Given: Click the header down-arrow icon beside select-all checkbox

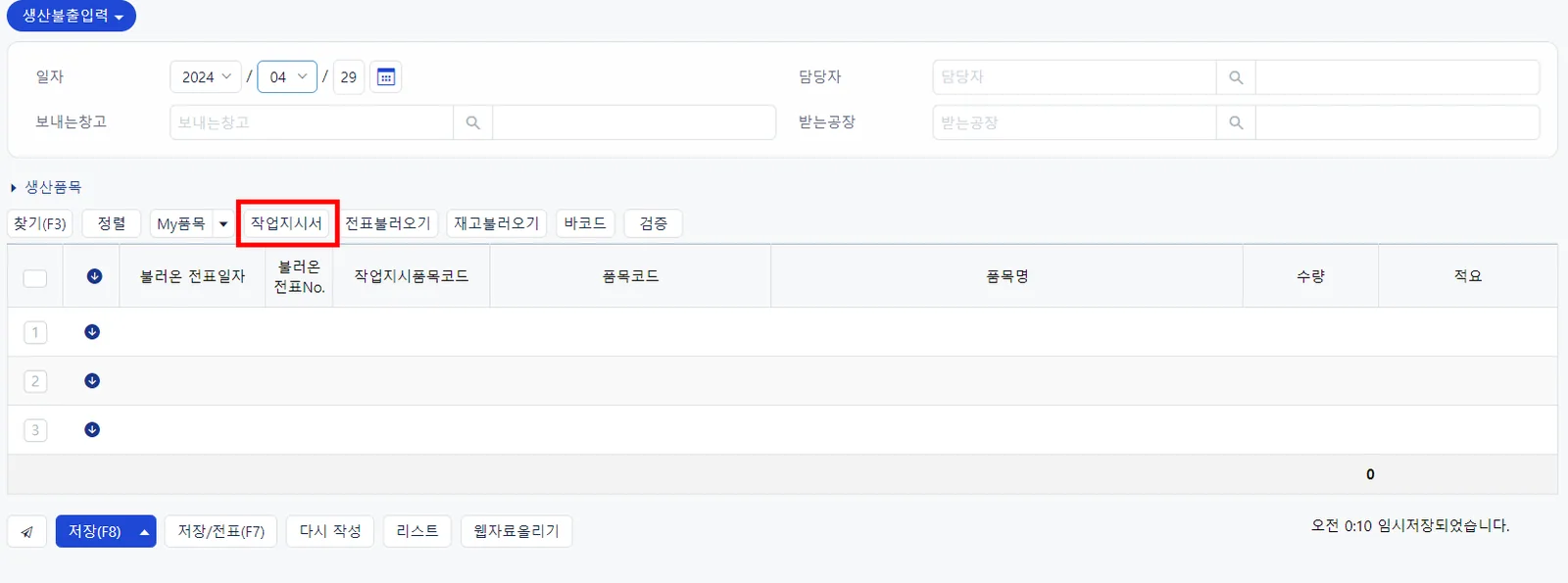Looking at the screenshot, I should point(94,276).
